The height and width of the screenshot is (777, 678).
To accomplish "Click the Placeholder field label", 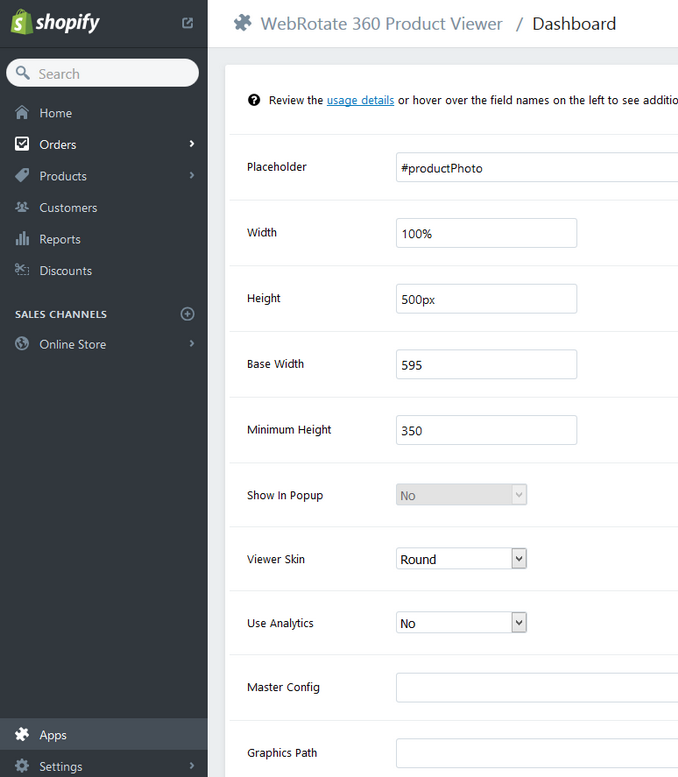I will pyautogui.click(x=277, y=167).
